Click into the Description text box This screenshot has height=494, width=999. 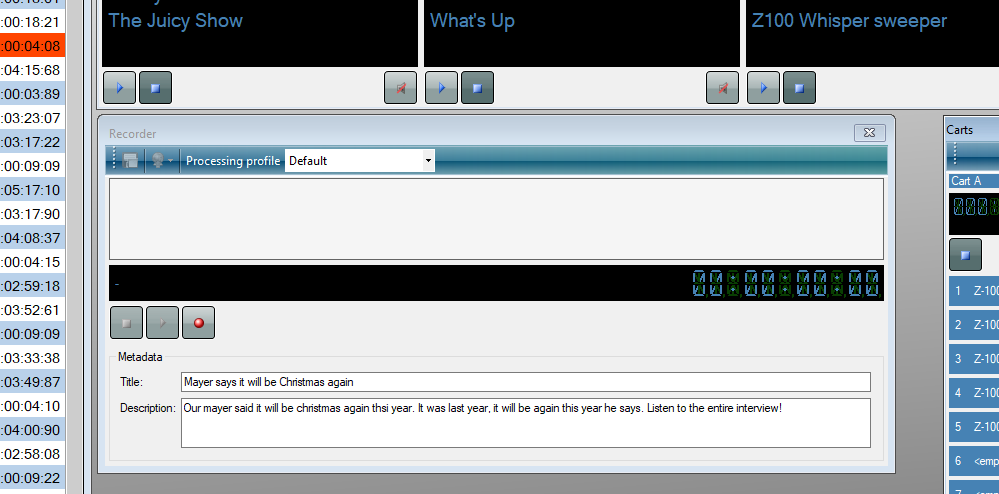point(526,423)
